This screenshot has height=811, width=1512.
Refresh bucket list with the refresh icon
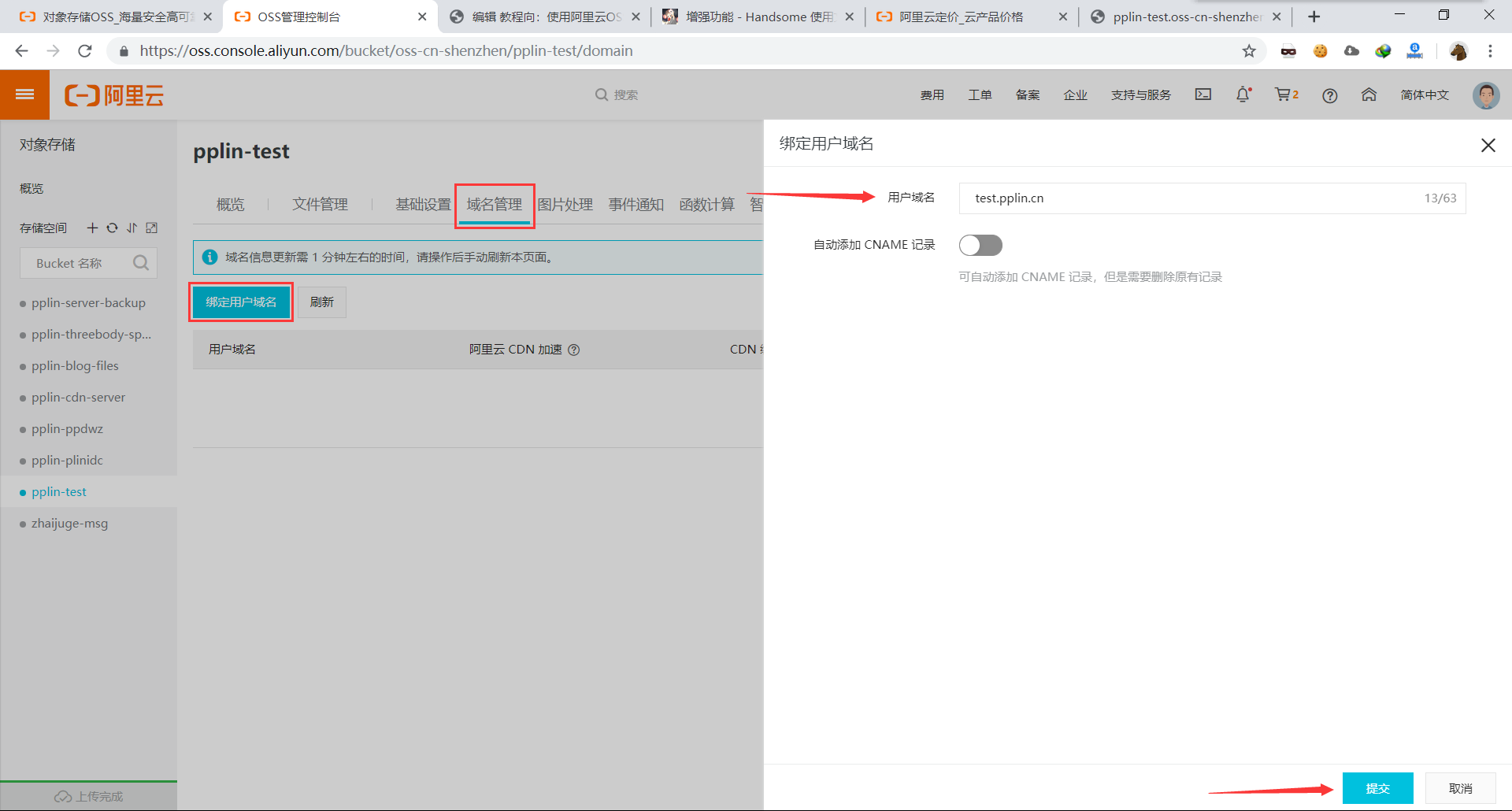pos(112,228)
